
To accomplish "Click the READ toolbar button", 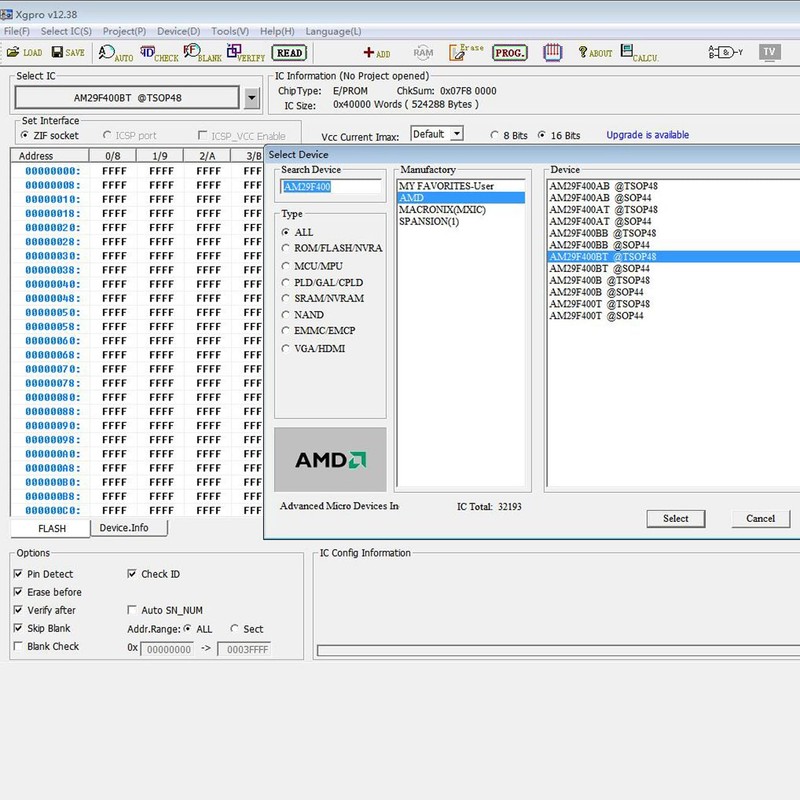I will point(289,53).
